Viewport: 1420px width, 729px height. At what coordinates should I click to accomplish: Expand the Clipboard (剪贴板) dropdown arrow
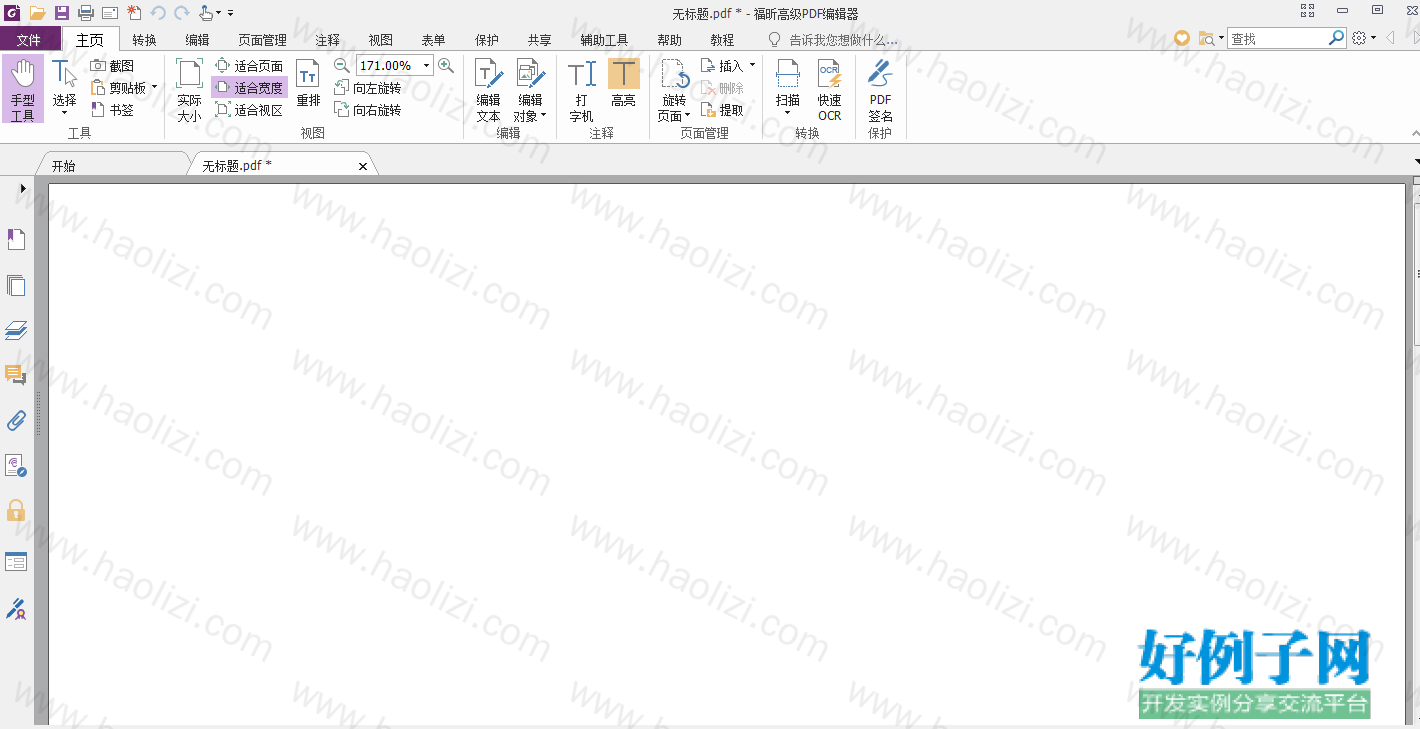click(154, 88)
